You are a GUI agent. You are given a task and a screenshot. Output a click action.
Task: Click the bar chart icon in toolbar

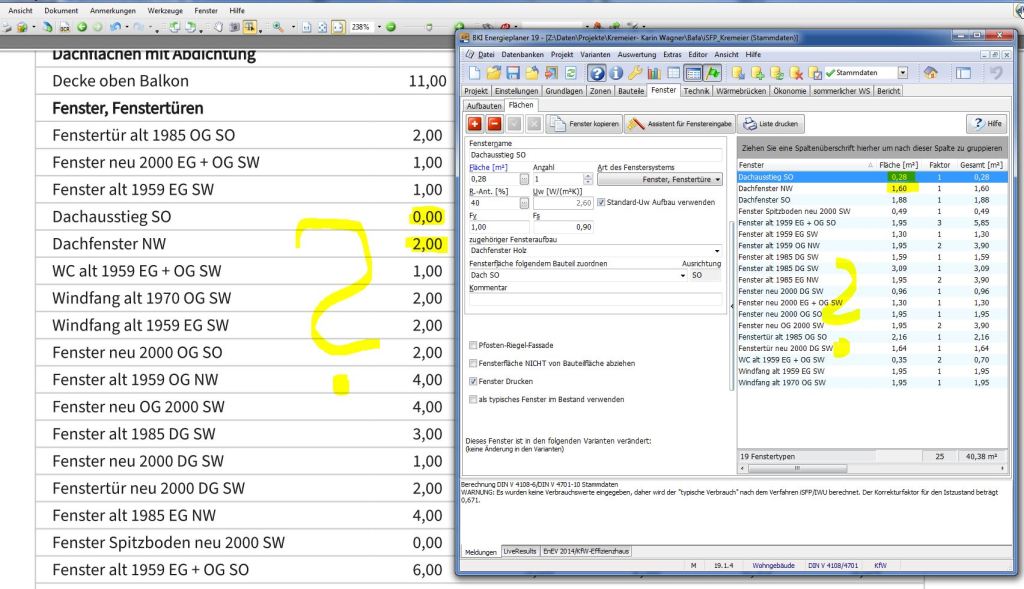pos(653,73)
